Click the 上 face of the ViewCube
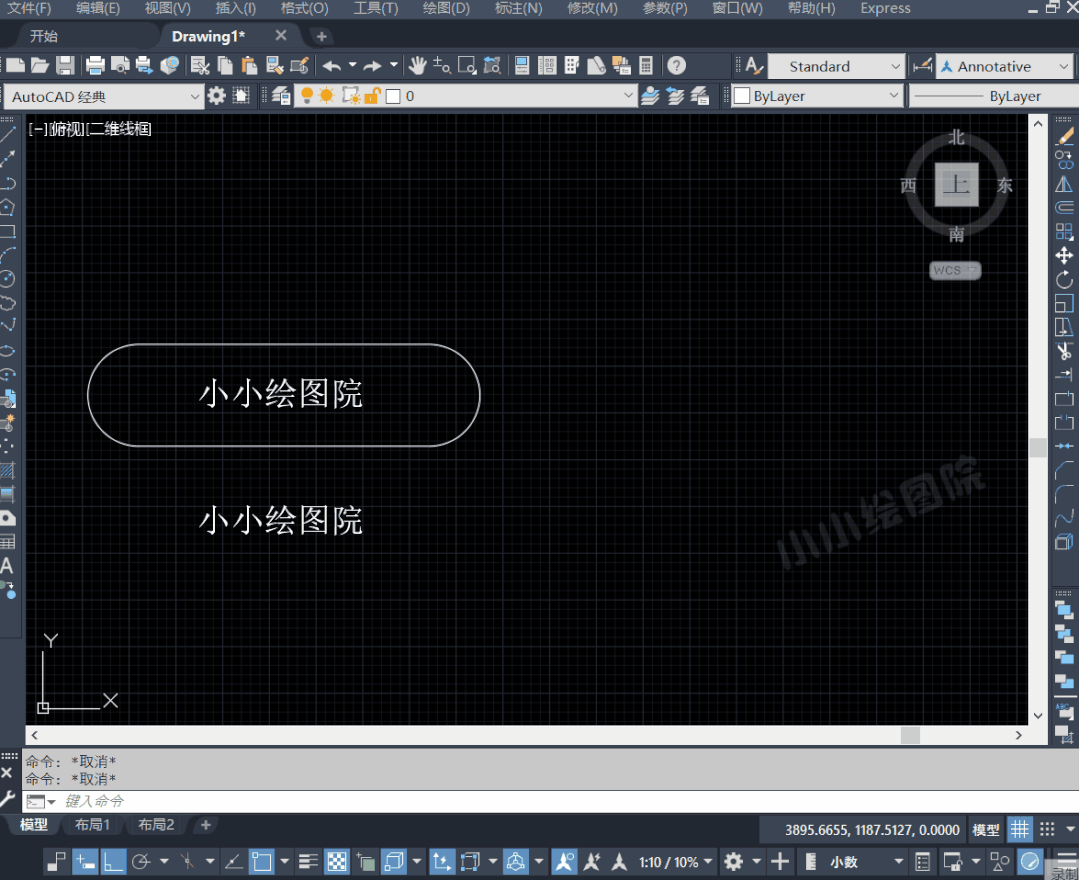Viewport: 1079px width, 880px height. click(x=957, y=184)
